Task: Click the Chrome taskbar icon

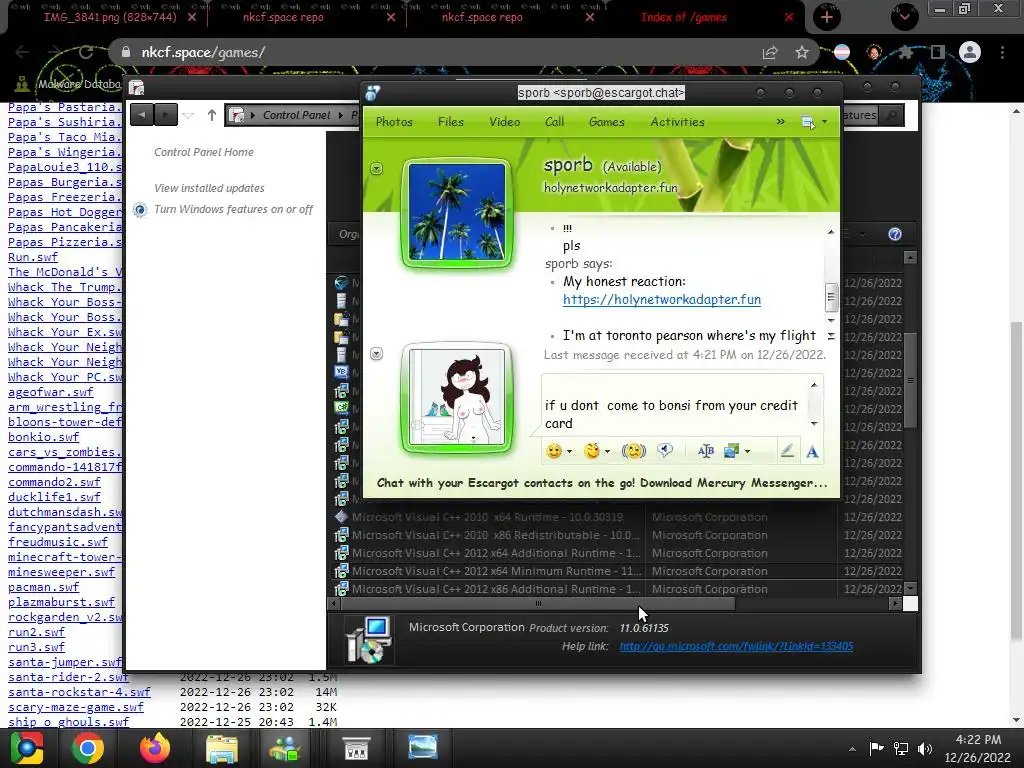Action: coord(88,748)
